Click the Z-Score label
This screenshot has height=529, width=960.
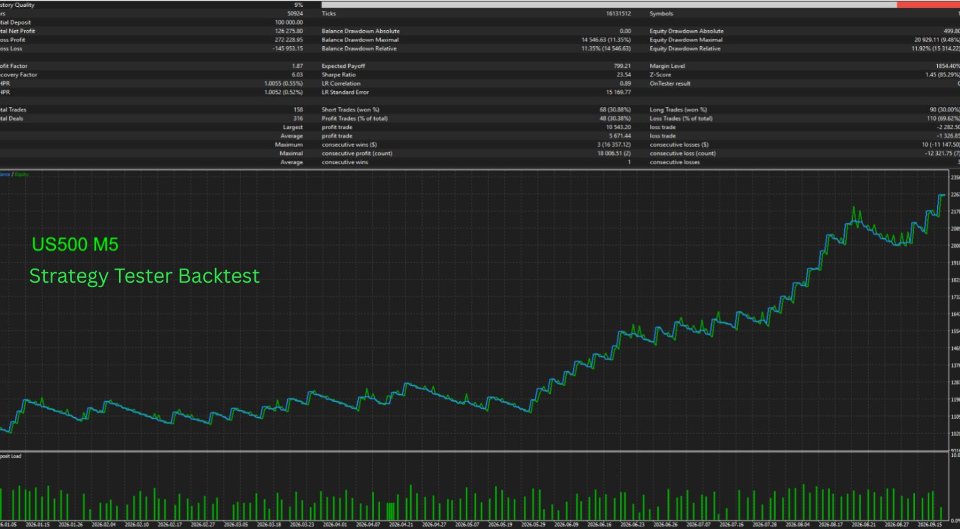click(x=660, y=75)
